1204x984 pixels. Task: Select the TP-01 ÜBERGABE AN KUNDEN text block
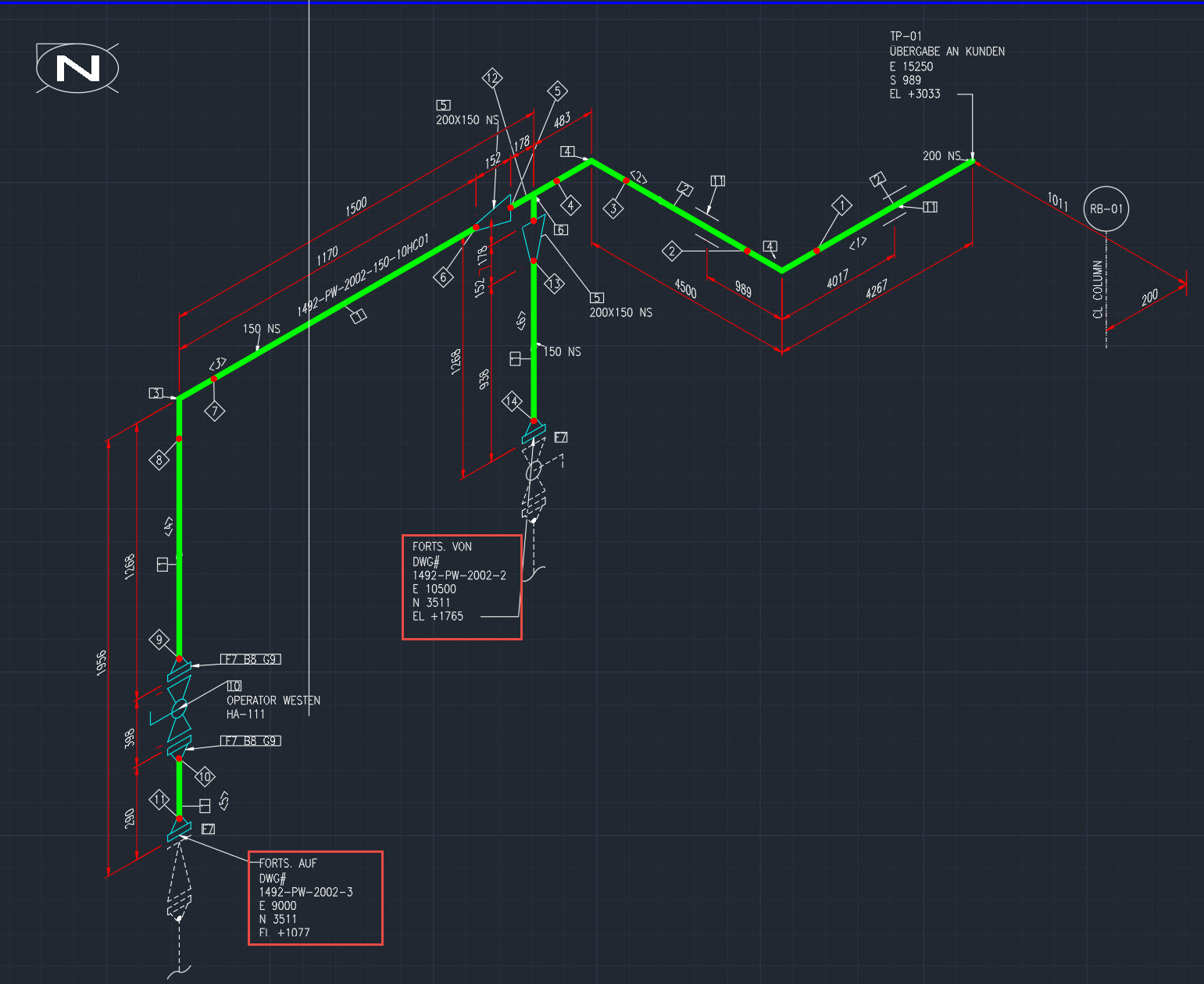point(945,64)
